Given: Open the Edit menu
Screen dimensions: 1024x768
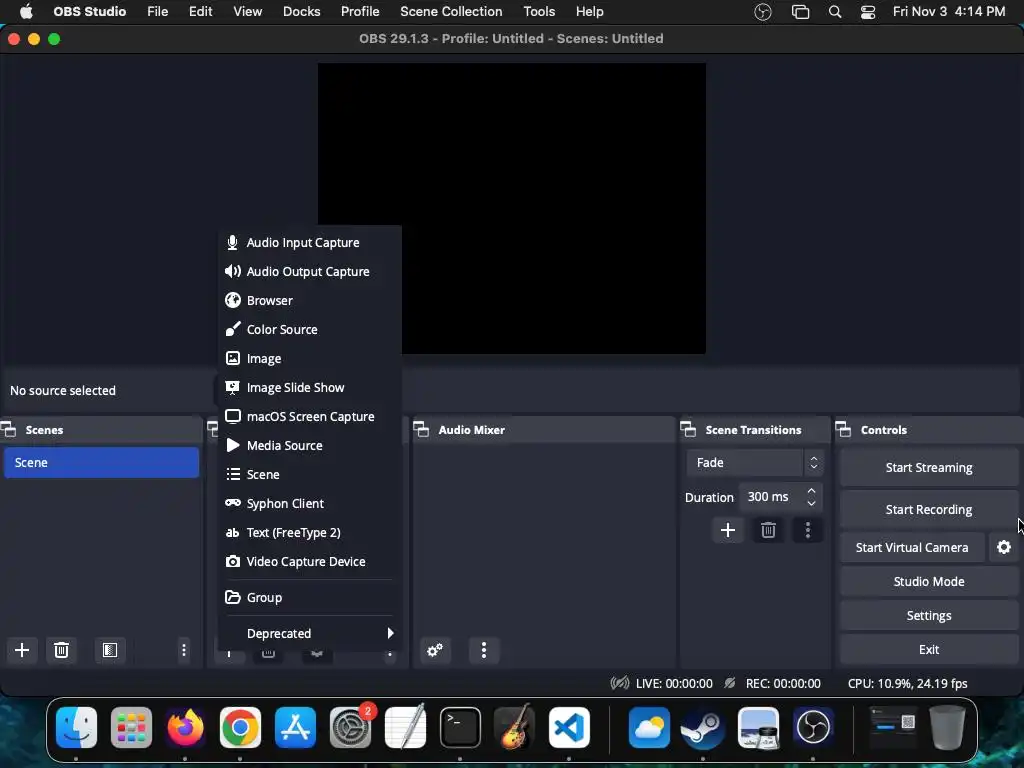Looking at the screenshot, I should pyautogui.click(x=200, y=12).
